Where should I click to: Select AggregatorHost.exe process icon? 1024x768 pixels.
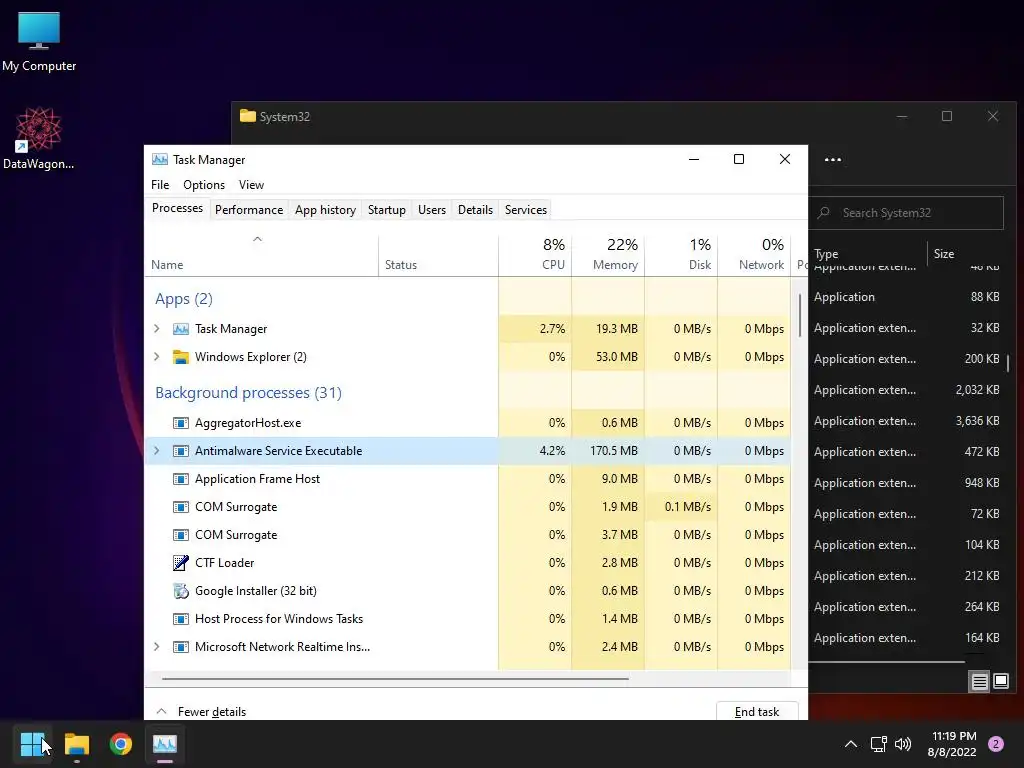point(180,423)
